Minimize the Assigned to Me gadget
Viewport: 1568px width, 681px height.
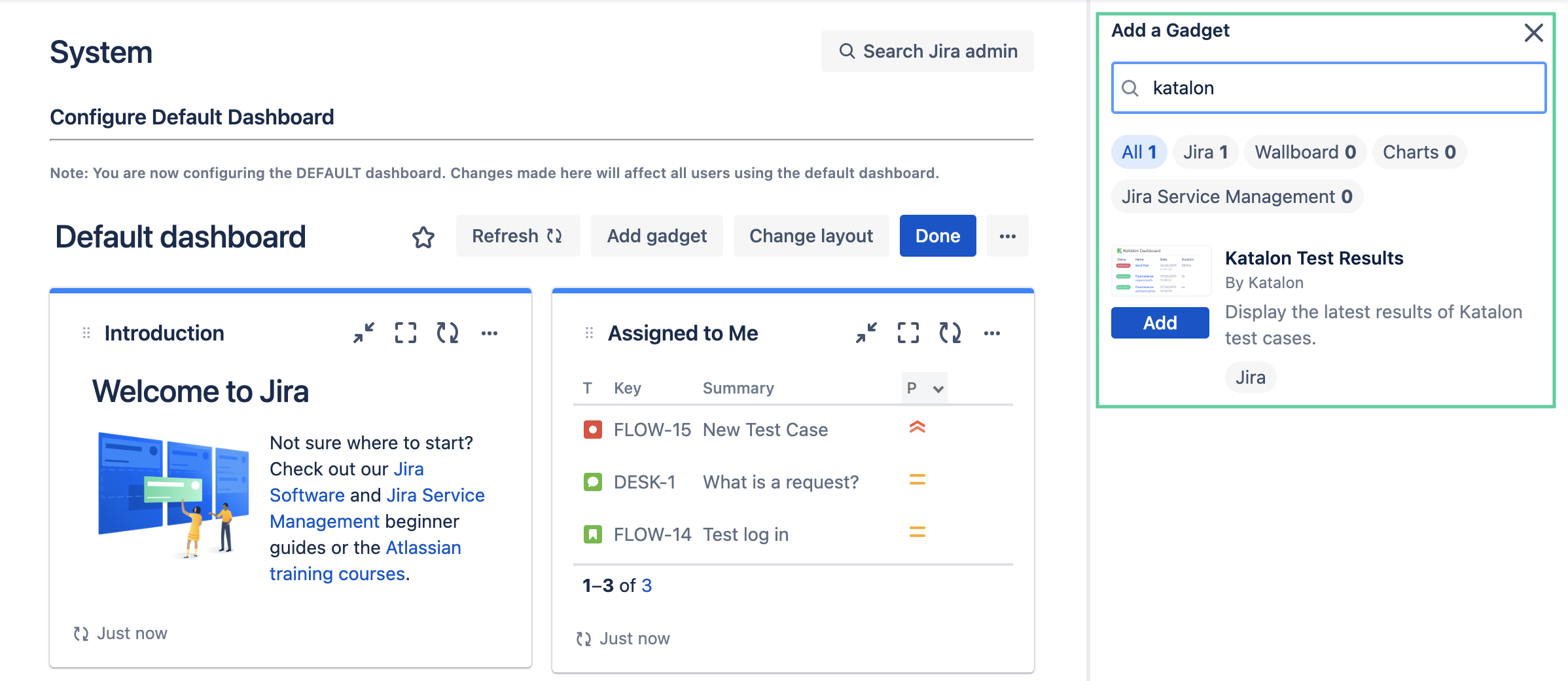click(866, 333)
